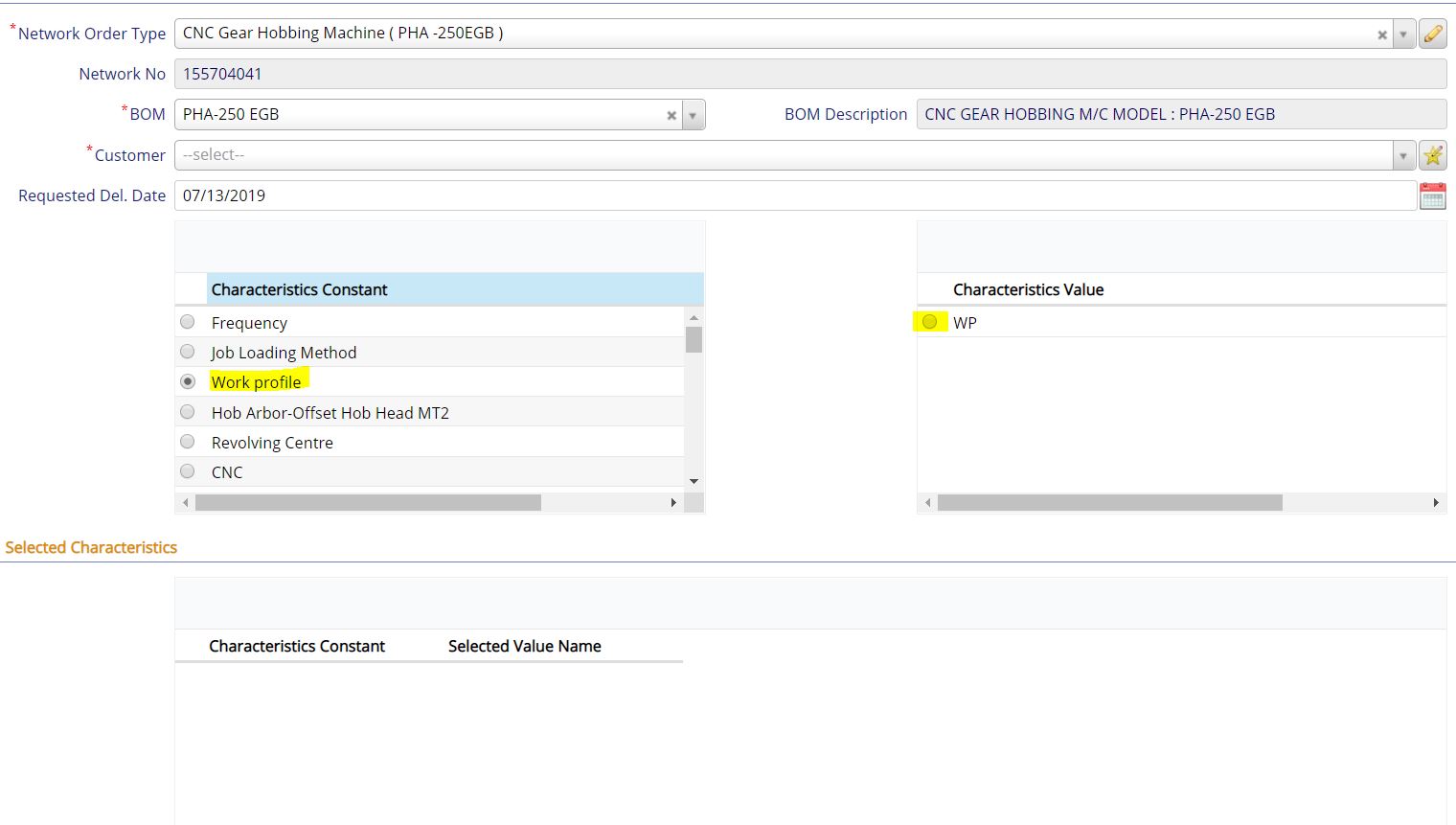The image size is (1456, 825).
Task: Expand the Network Order Type dropdown arrow
Action: point(1403,34)
